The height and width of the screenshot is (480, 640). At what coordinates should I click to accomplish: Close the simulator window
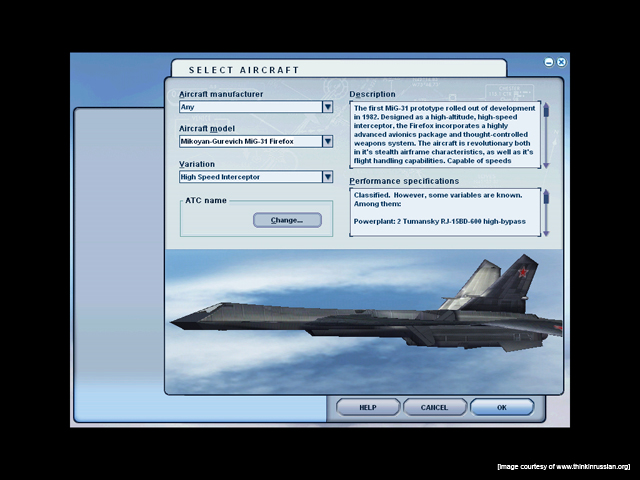[x=562, y=62]
